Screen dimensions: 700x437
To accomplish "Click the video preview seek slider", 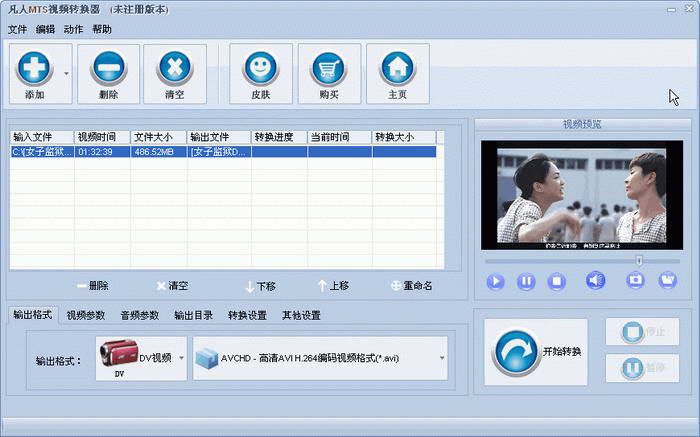I will coord(580,260).
